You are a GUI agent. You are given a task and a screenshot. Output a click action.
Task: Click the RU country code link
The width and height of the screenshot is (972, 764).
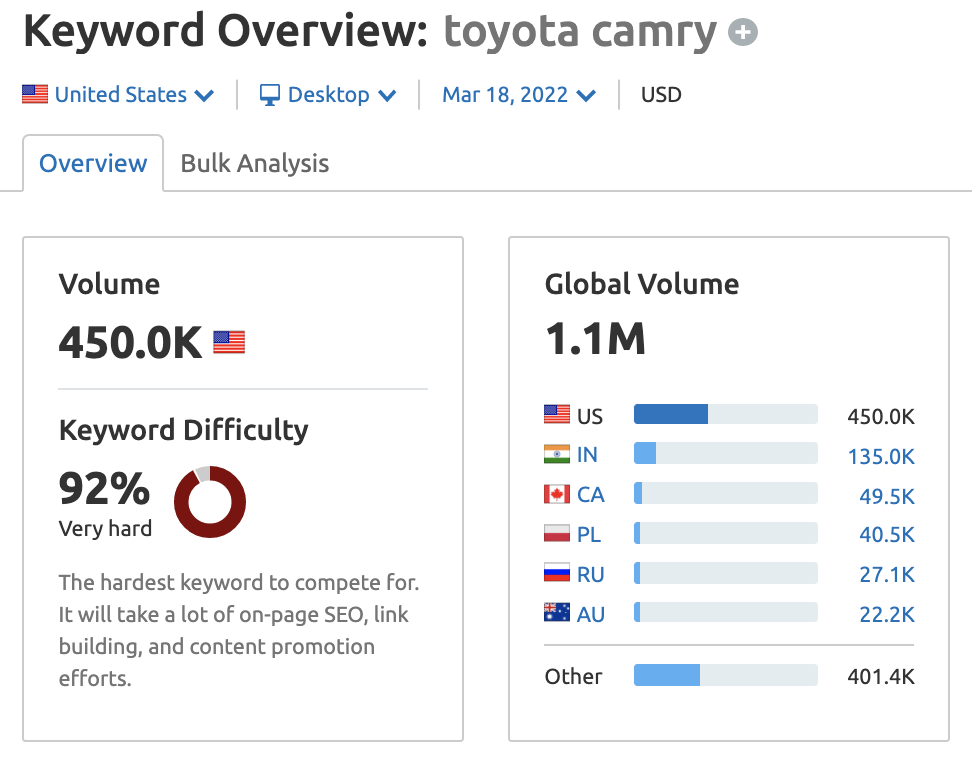(x=590, y=573)
